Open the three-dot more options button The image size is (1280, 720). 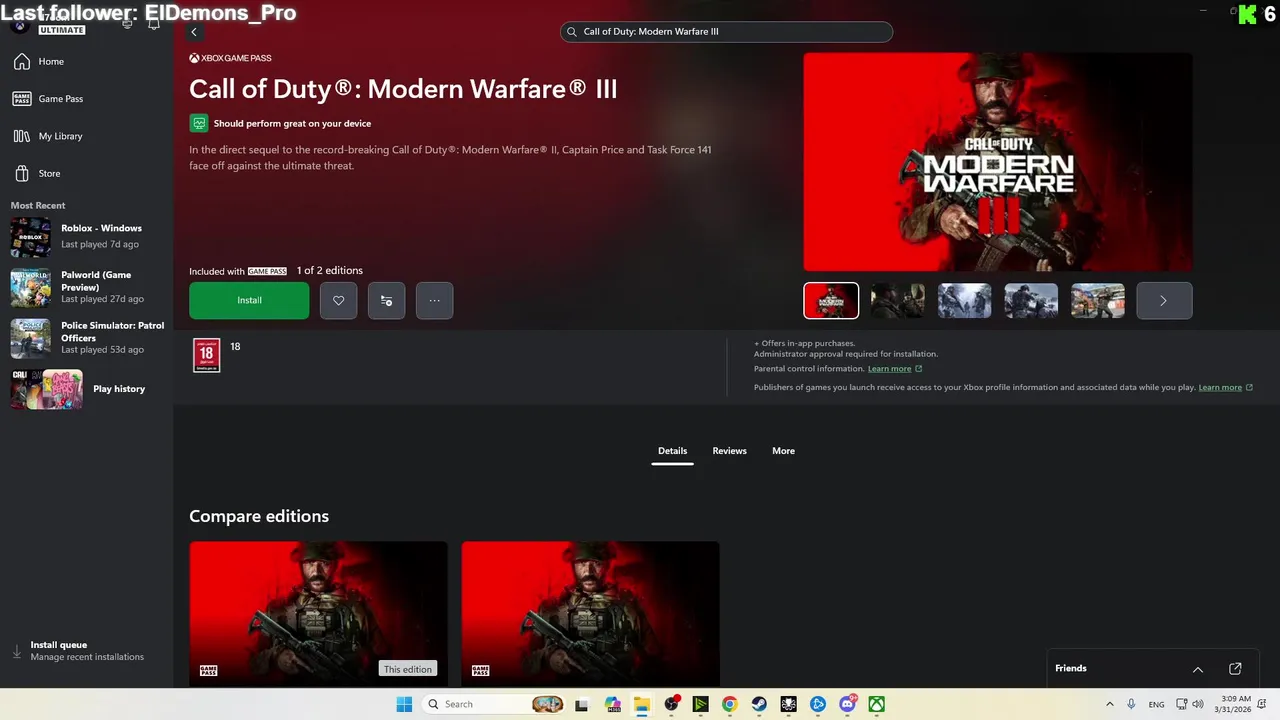click(x=434, y=300)
